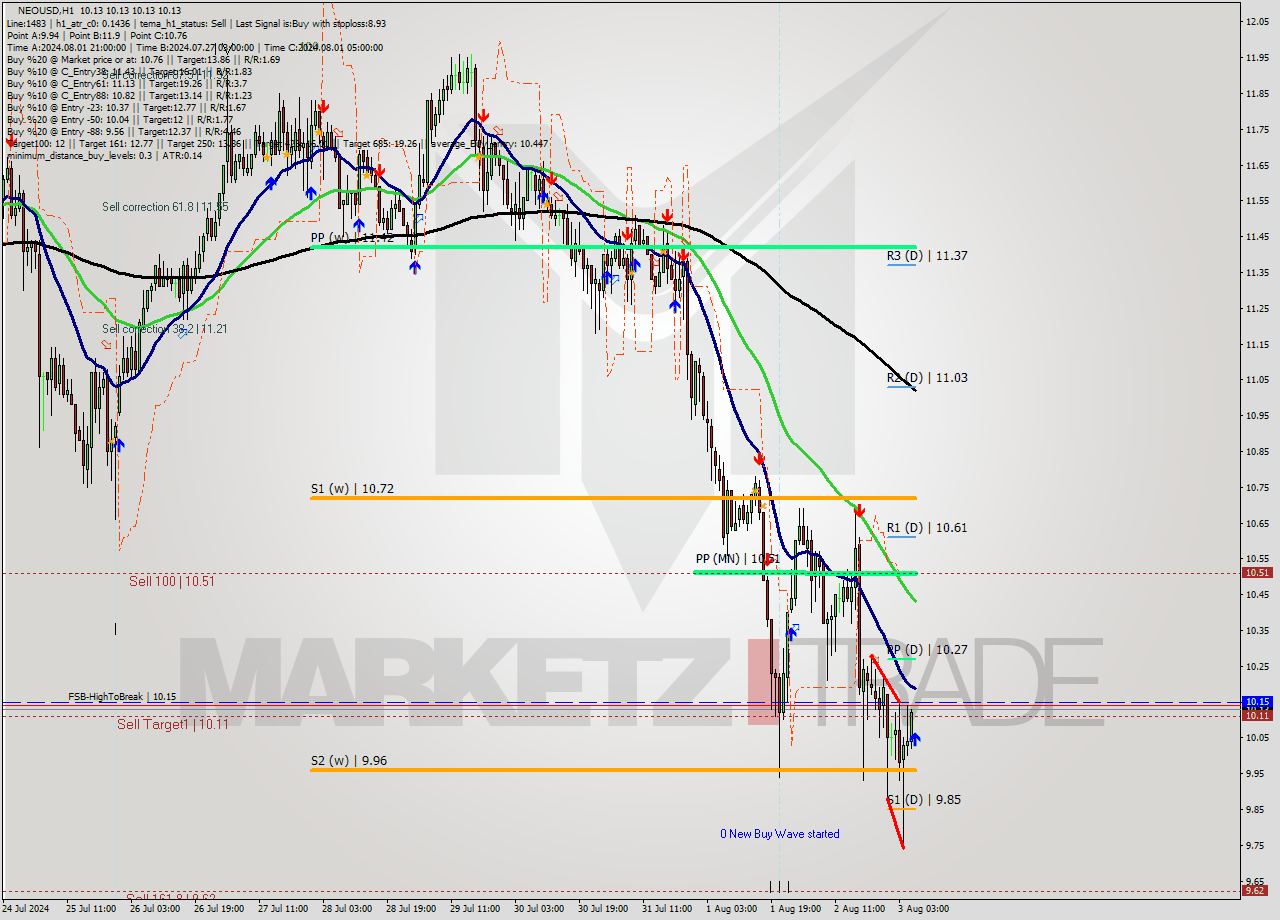Viewport: 1280px width, 920px height.
Task: Click the 'S2 (w) | 9.96' support label
Action: 349,761
